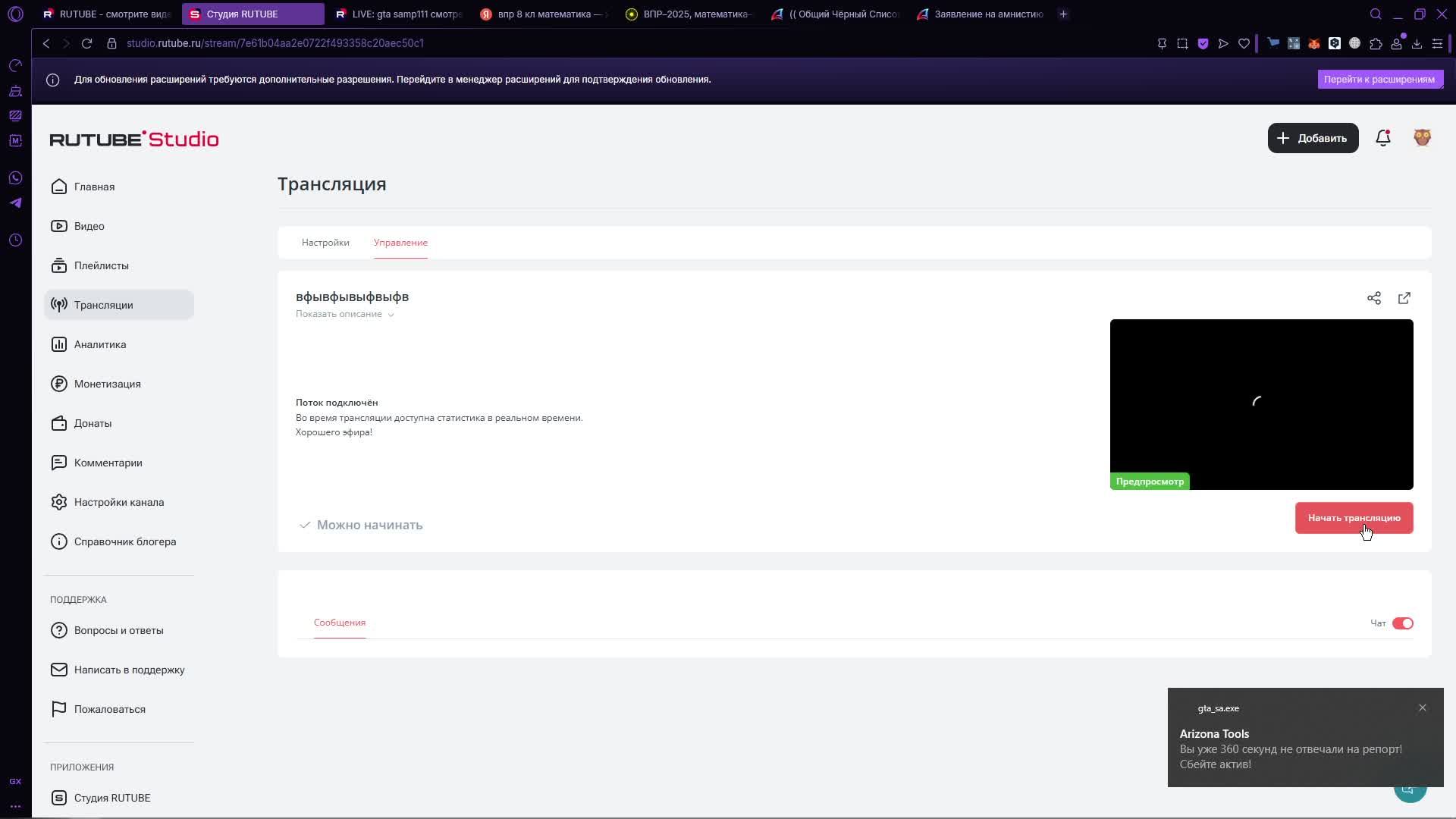Dismiss the Arizona Tools notification
The height and width of the screenshot is (819, 1456).
click(1423, 708)
